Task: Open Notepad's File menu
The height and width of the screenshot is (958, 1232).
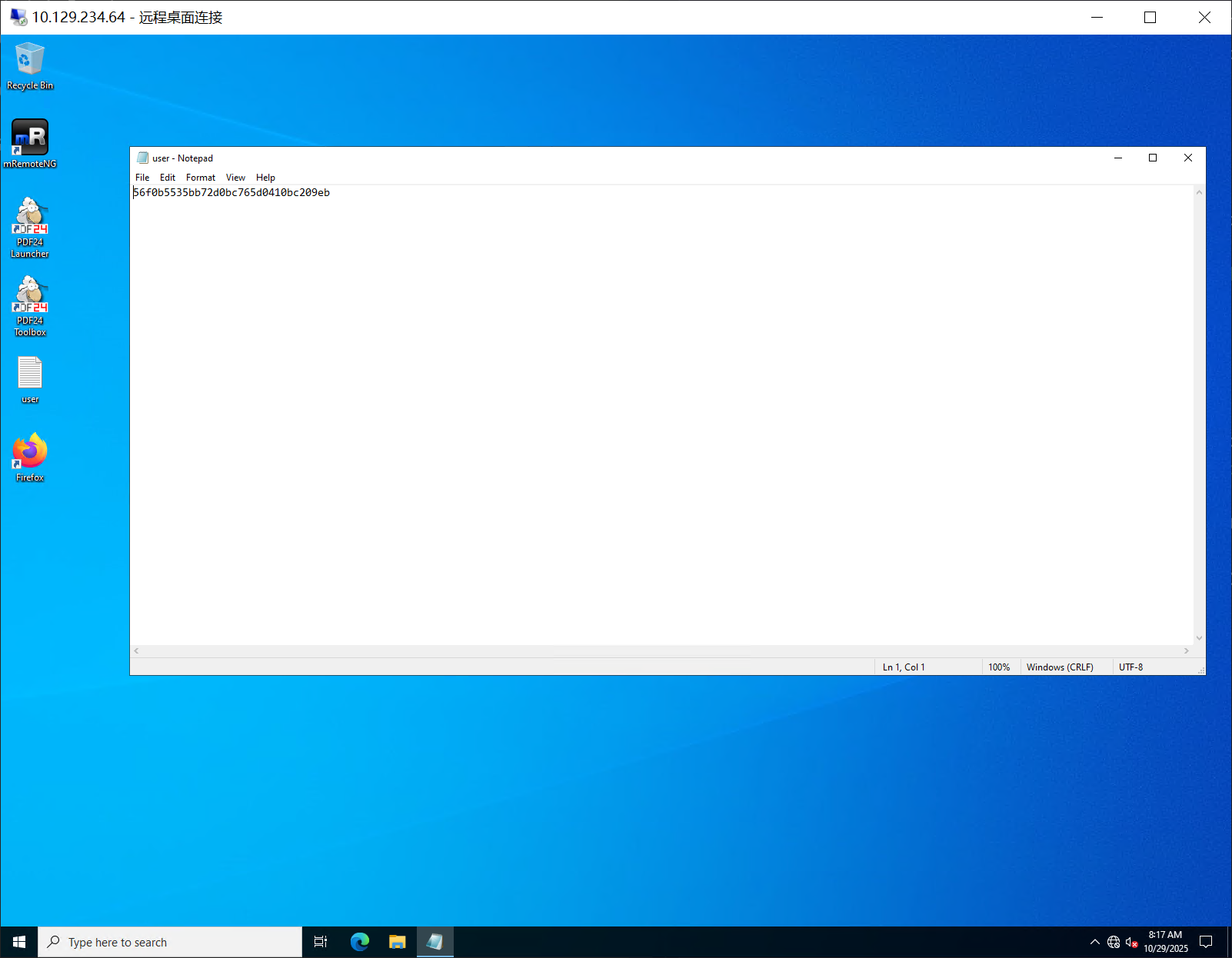Action: (142, 178)
